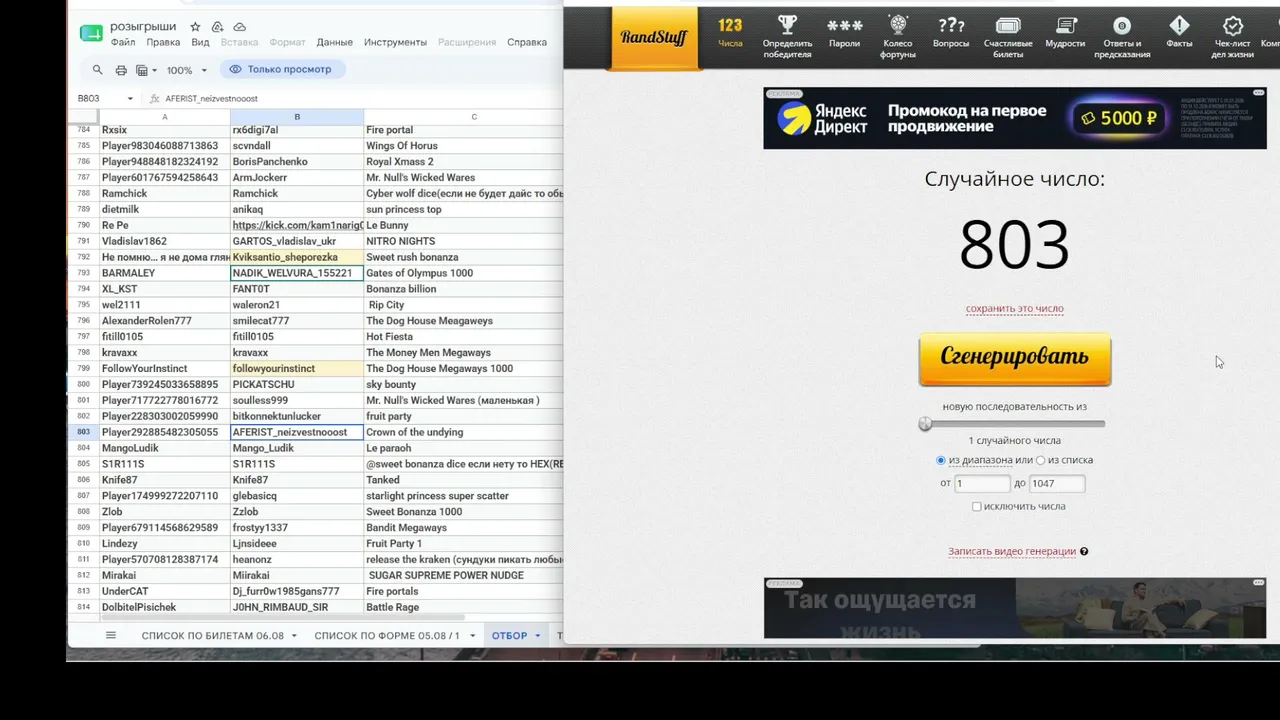Screen dimensions: 1280x720
Task: Click the от range start field
Action: 982,484
